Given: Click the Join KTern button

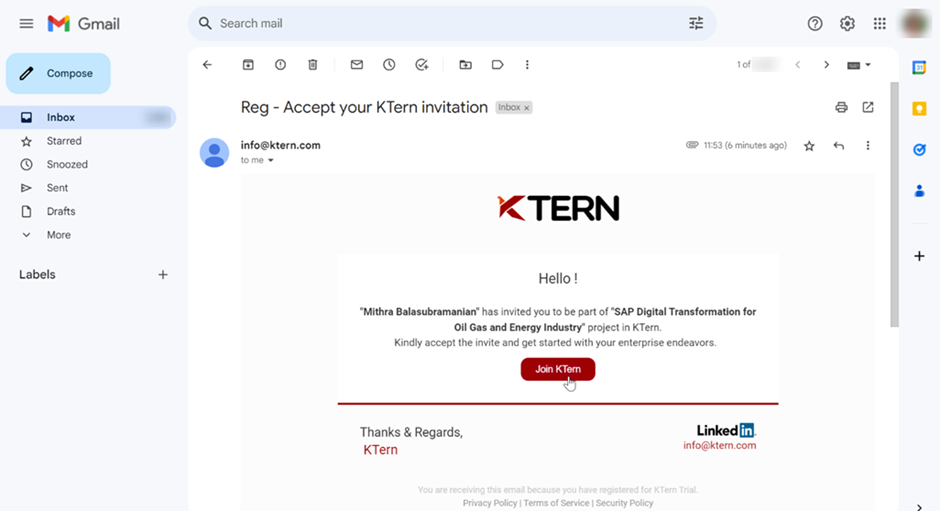Looking at the screenshot, I should click(558, 369).
